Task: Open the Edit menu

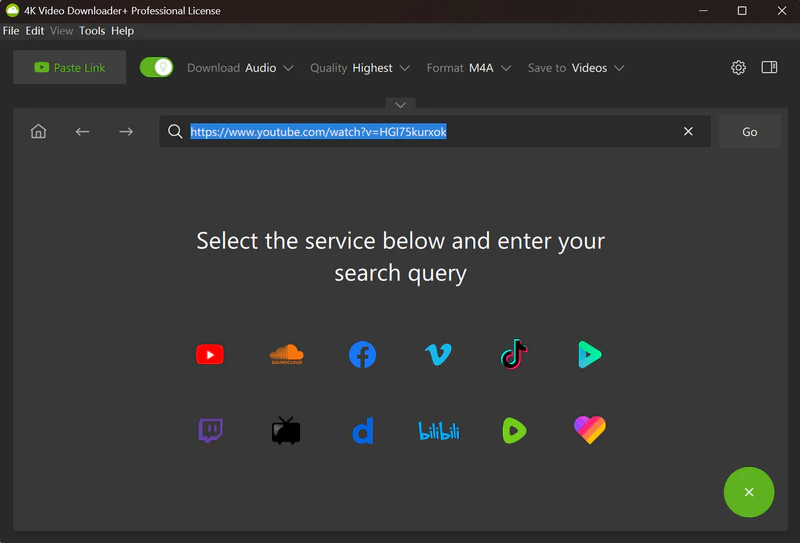Action: tap(35, 31)
